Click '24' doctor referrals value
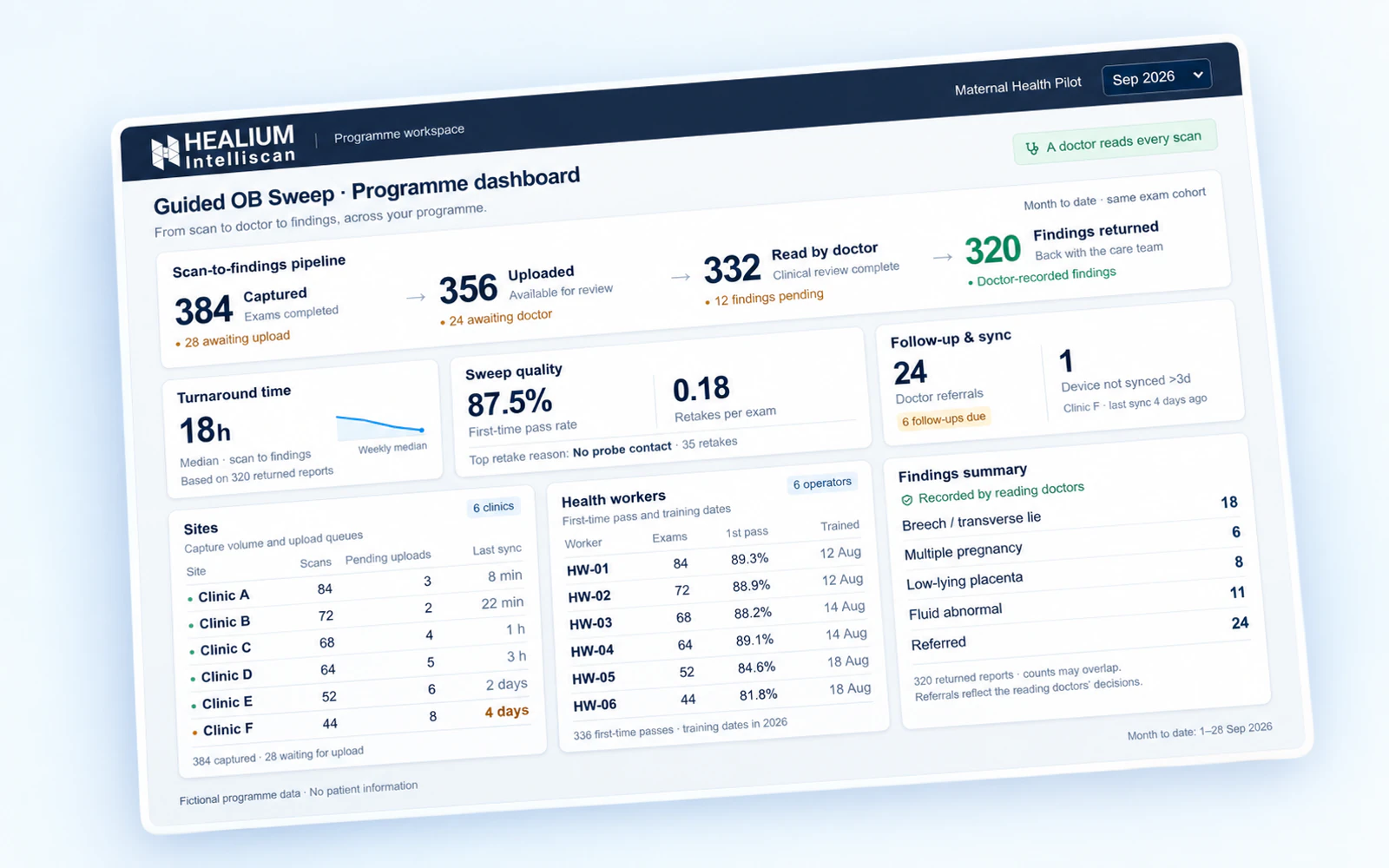 pyautogui.click(x=910, y=372)
